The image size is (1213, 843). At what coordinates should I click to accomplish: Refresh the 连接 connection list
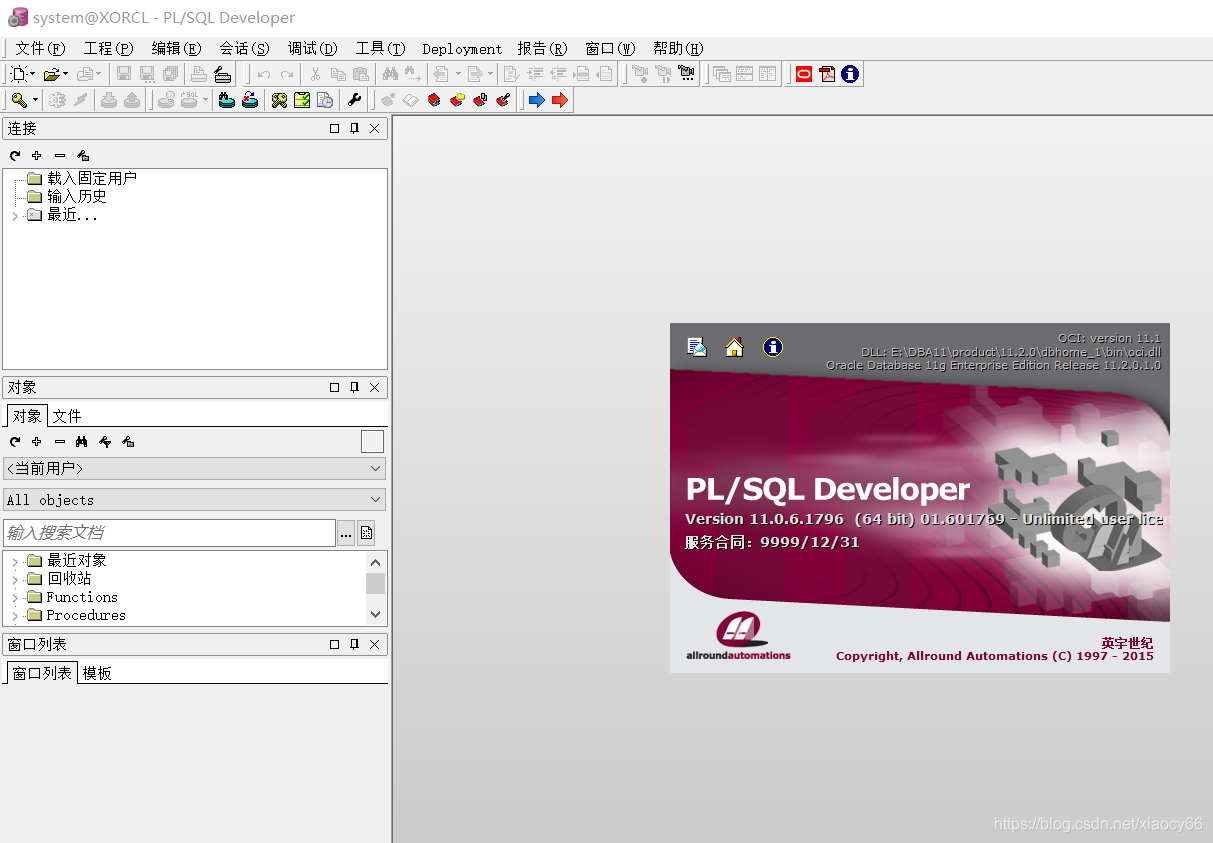[x=15, y=155]
